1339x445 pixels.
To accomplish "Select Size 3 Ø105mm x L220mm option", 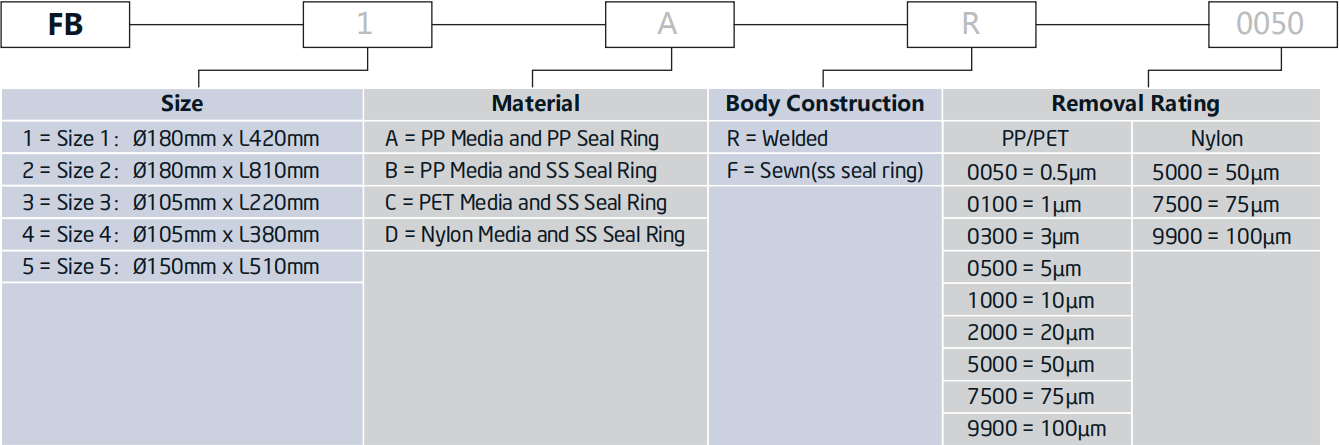I will coord(171,203).
